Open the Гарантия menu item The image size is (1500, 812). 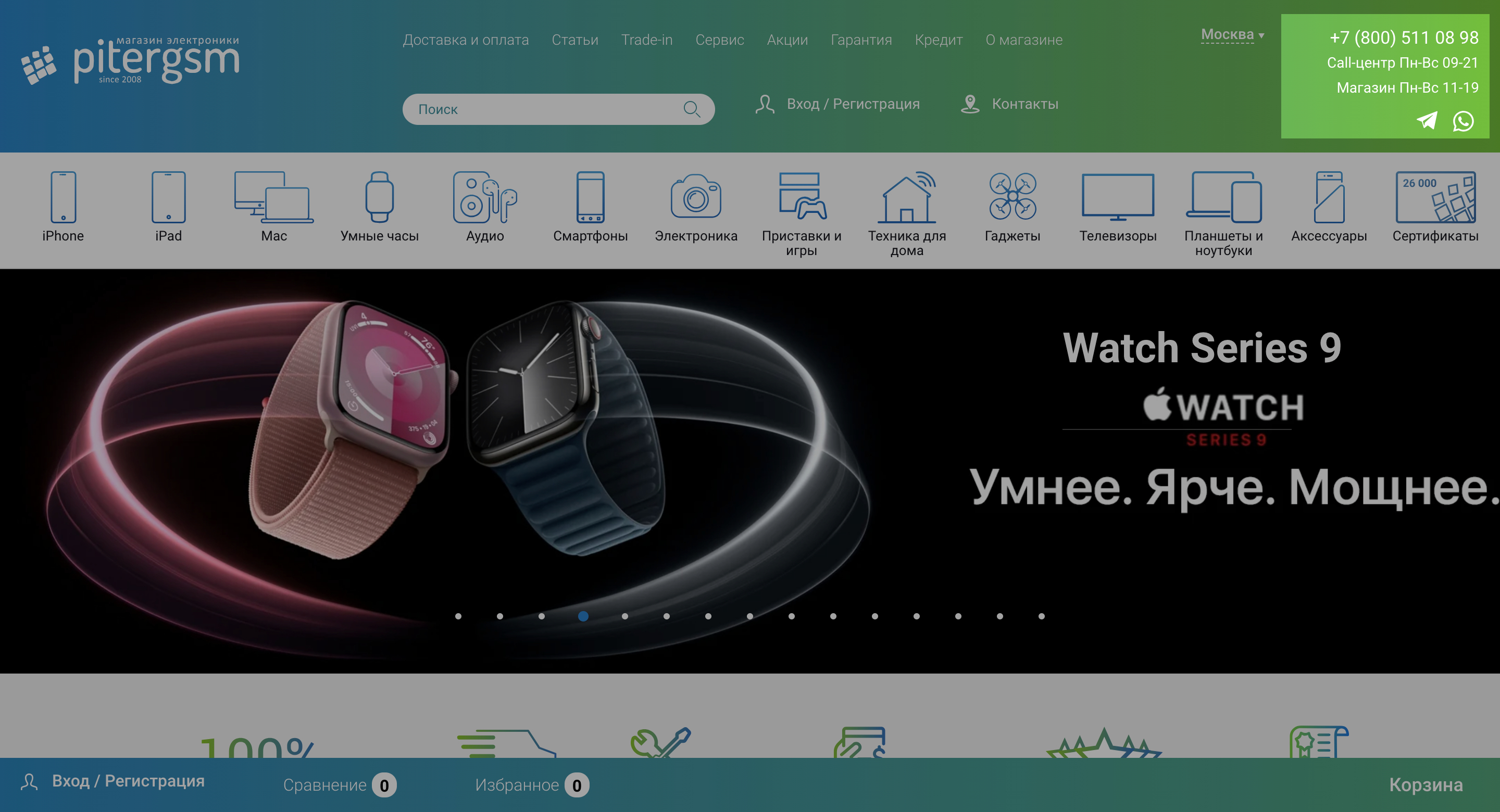click(x=861, y=40)
